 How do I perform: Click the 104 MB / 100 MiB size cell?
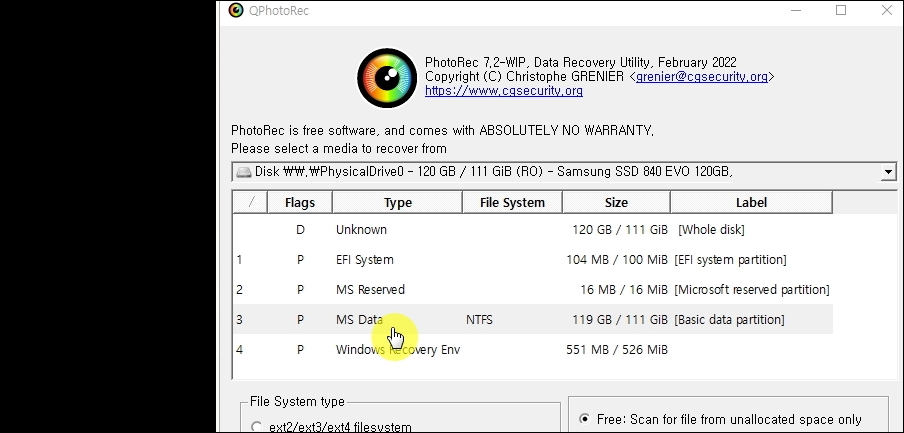[617, 259]
